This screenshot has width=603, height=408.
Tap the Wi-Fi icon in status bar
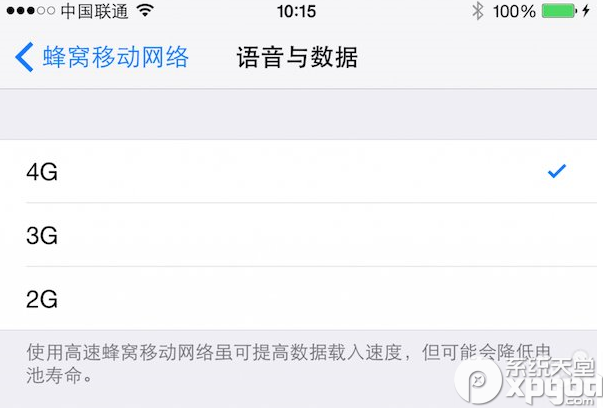(145, 11)
